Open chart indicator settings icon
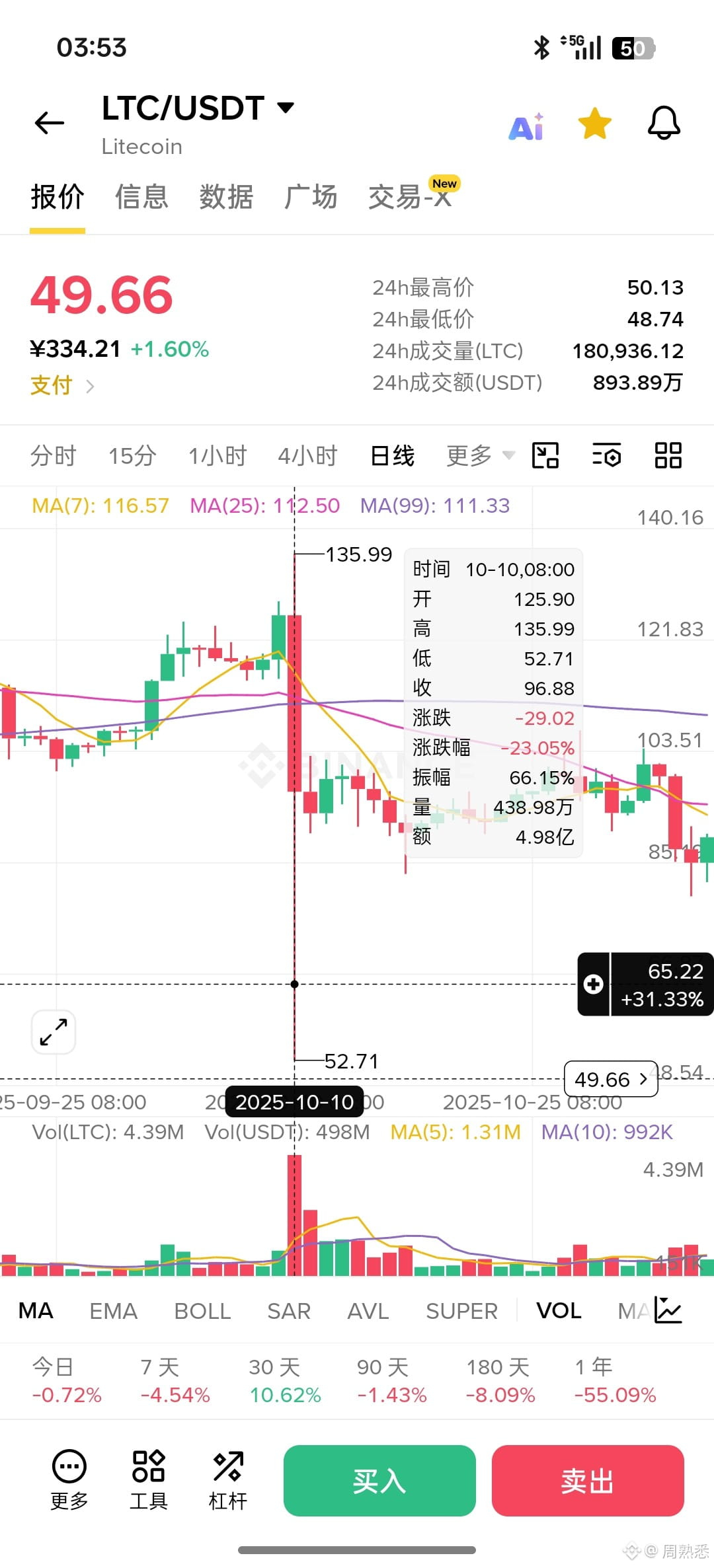 tap(606, 455)
